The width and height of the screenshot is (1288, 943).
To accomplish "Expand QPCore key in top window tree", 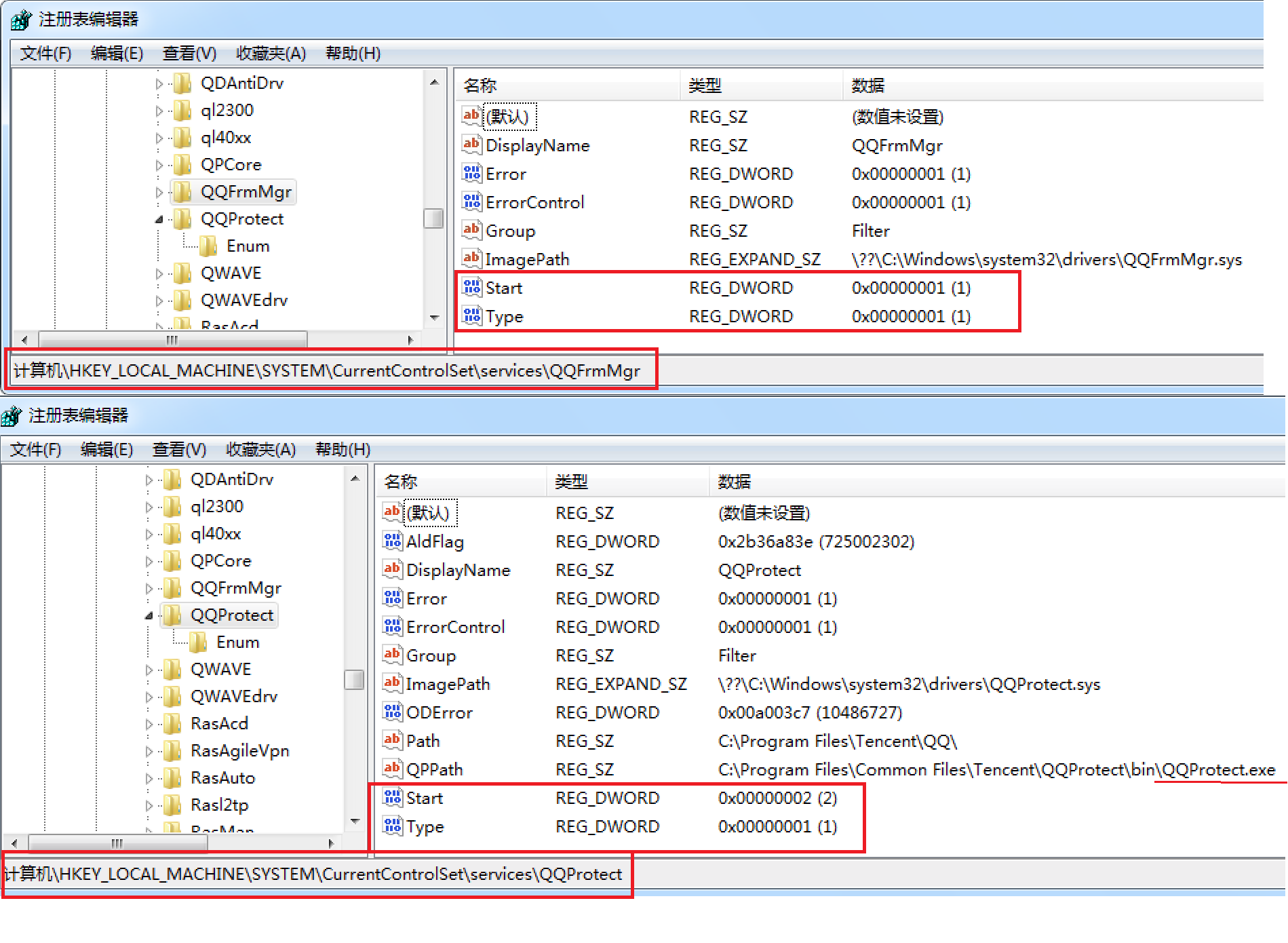I will tap(159, 165).
